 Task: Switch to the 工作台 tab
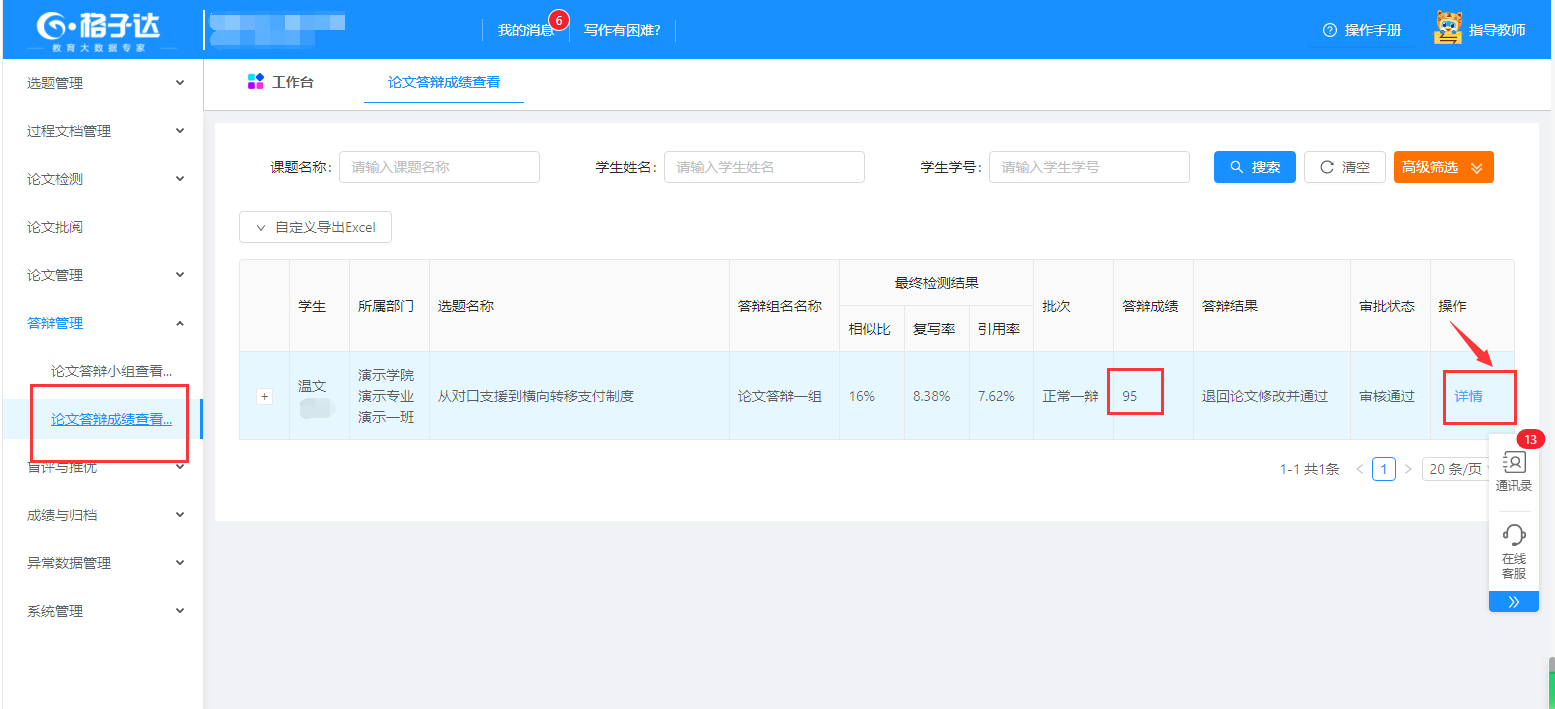(x=281, y=82)
